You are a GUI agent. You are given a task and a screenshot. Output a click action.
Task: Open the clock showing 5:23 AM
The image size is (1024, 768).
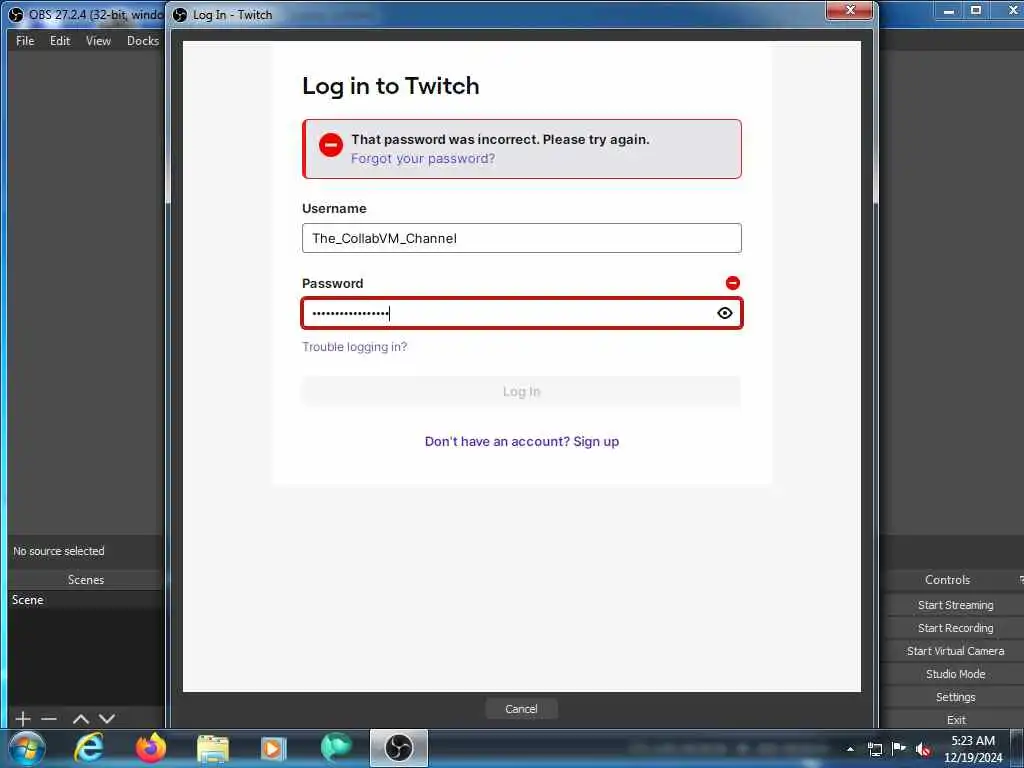tap(972, 749)
